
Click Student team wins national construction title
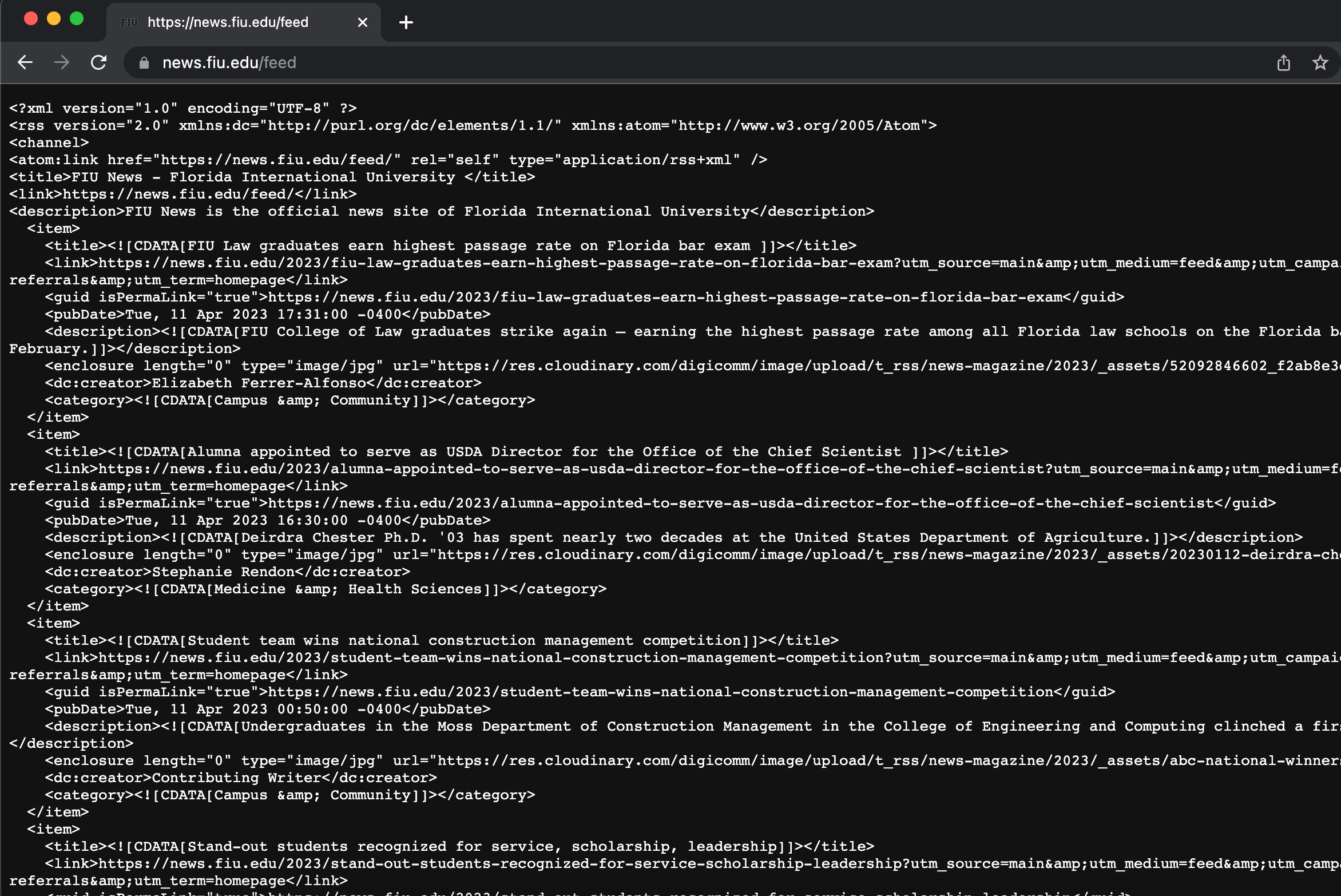click(x=442, y=640)
